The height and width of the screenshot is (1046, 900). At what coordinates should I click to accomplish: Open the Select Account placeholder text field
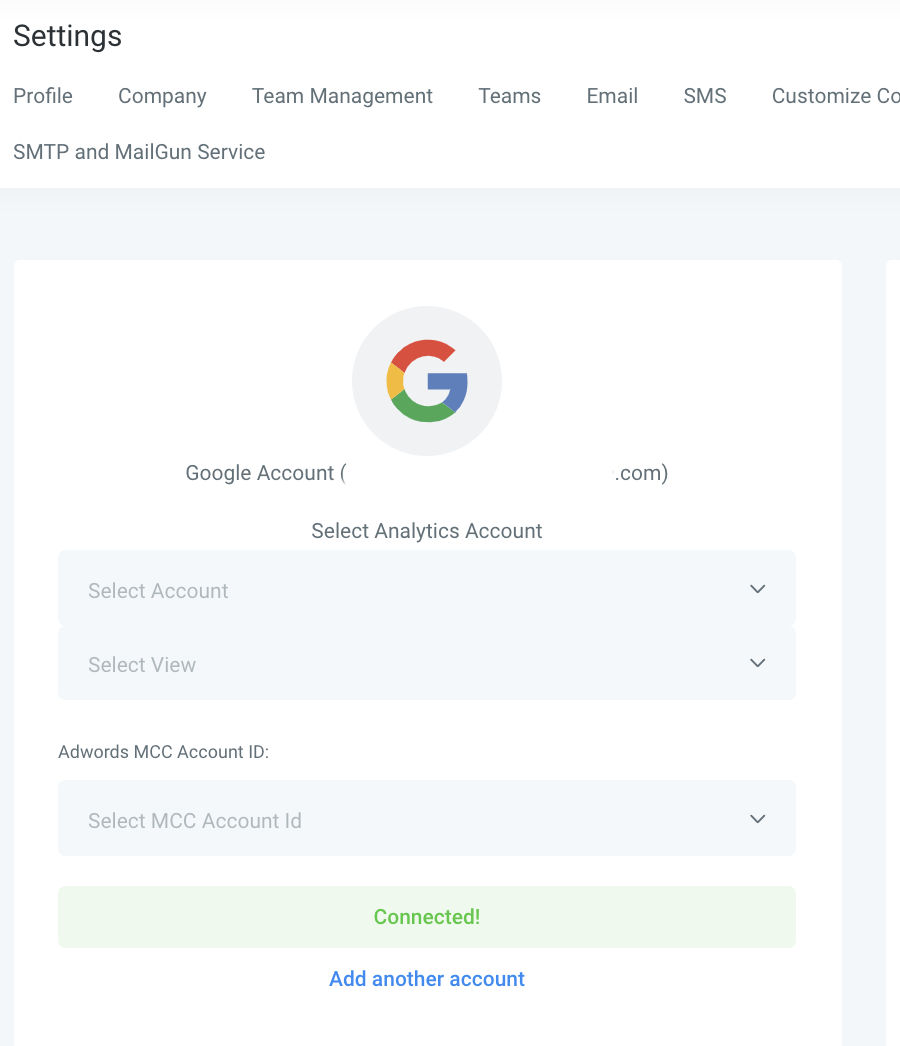158,591
